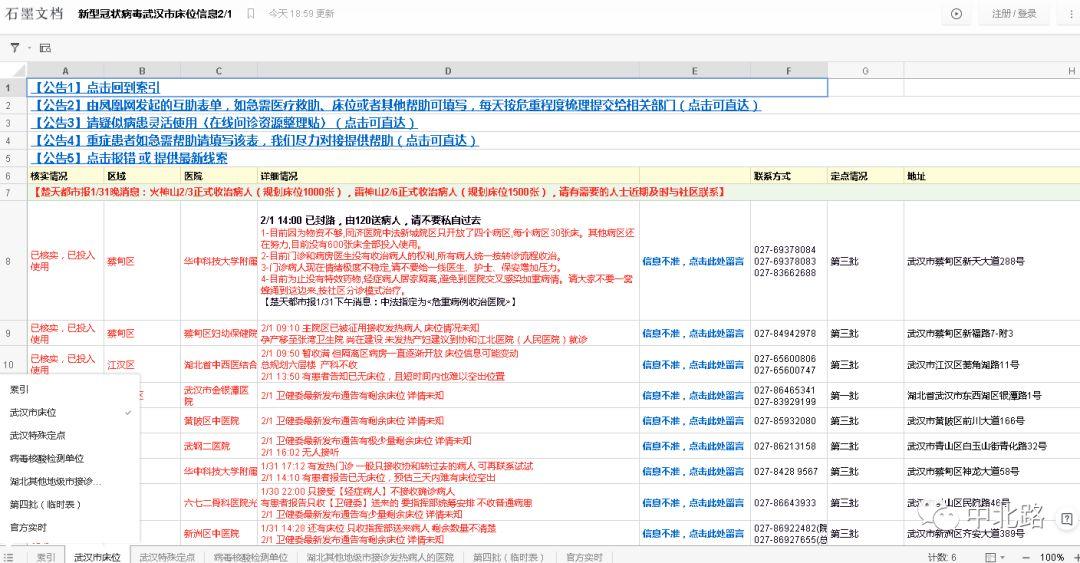Screen dimensions: 1080x563
Task: Open 【公告3】 在线问诊资源整理贴 link
Action: (223, 123)
